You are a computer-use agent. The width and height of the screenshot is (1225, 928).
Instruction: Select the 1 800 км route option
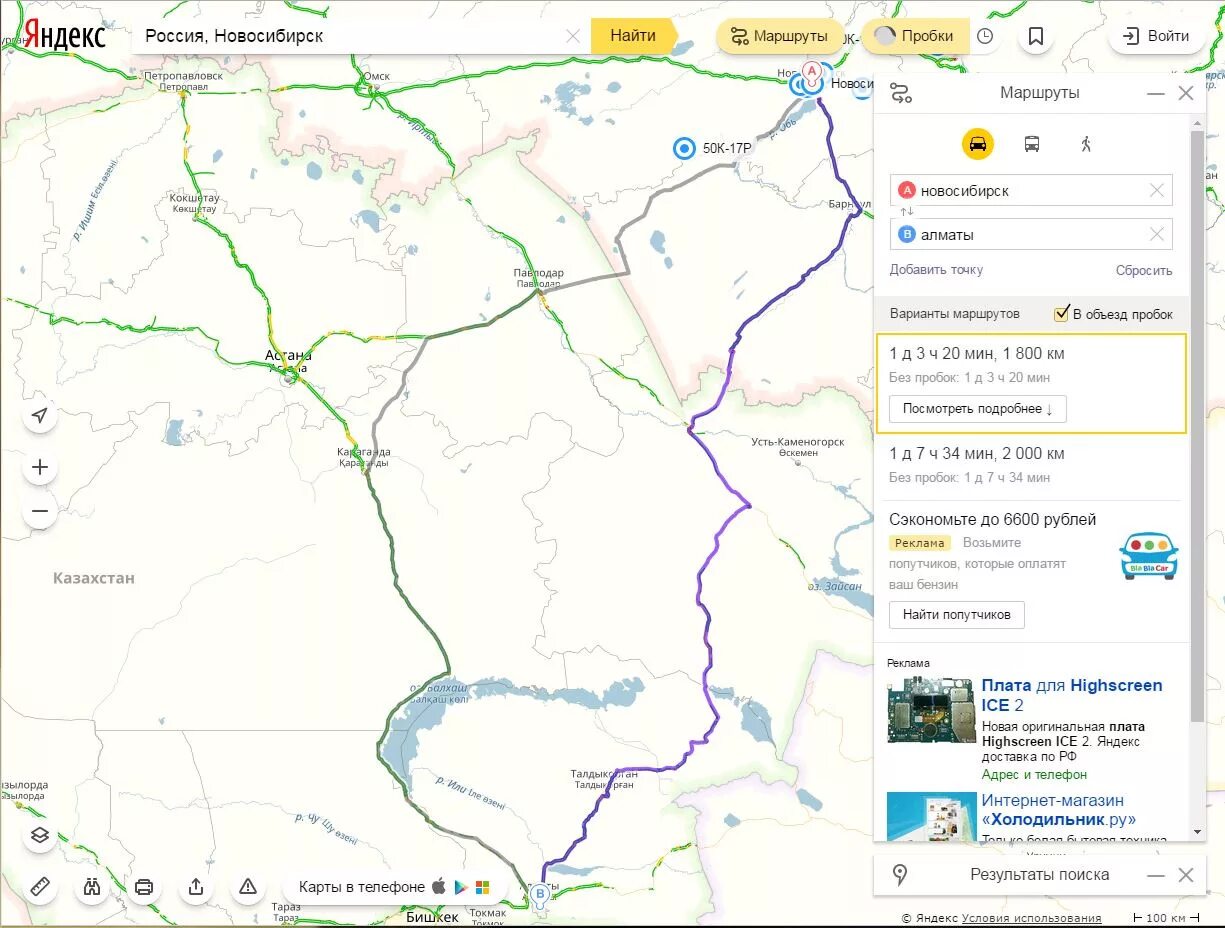coord(1031,383)
